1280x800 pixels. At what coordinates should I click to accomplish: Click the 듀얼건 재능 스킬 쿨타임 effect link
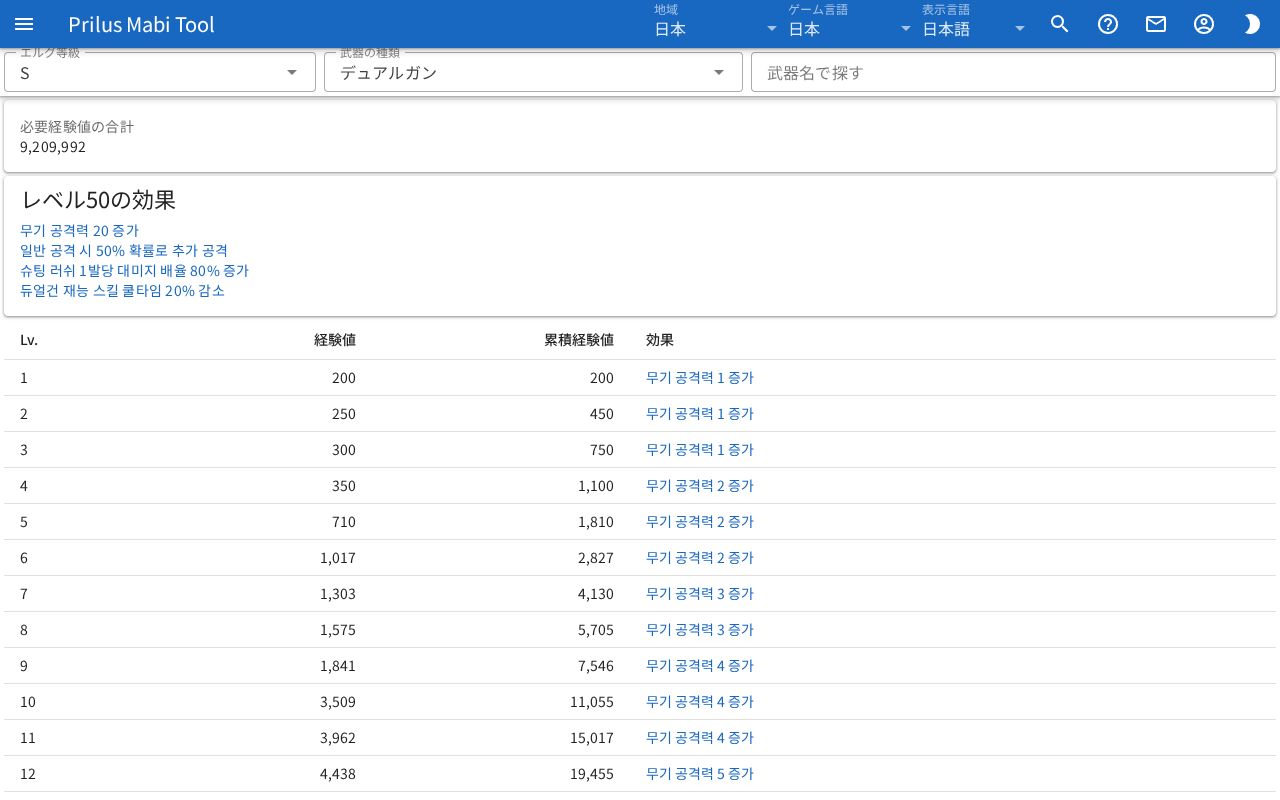pyautogui.click(x=122, y=291)
